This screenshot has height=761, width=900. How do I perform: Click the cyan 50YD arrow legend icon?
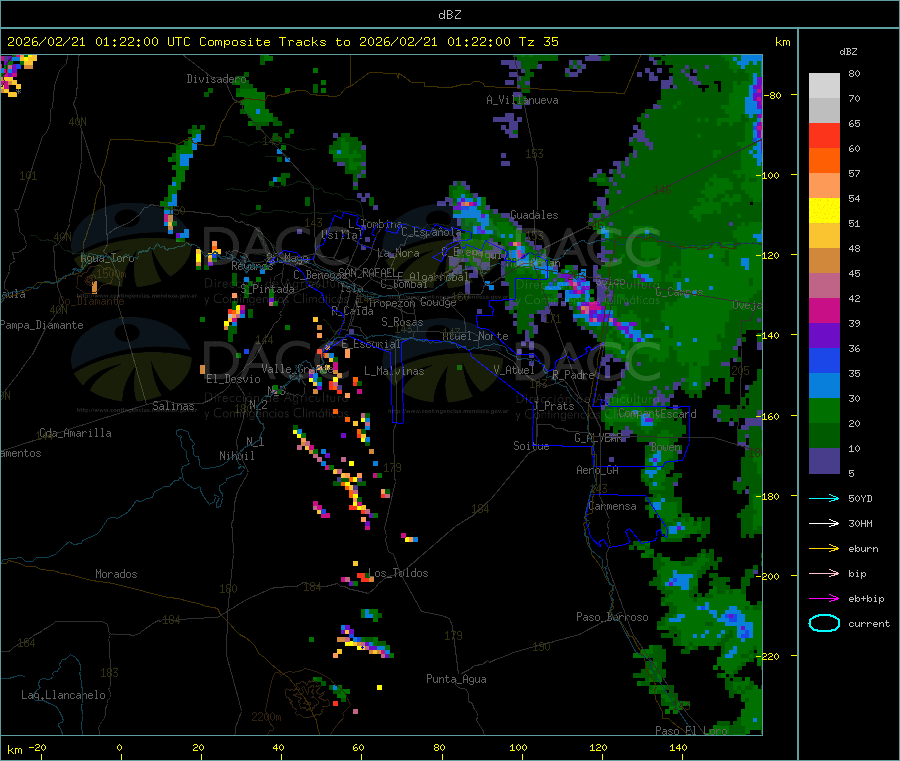[x=824, y=498]
